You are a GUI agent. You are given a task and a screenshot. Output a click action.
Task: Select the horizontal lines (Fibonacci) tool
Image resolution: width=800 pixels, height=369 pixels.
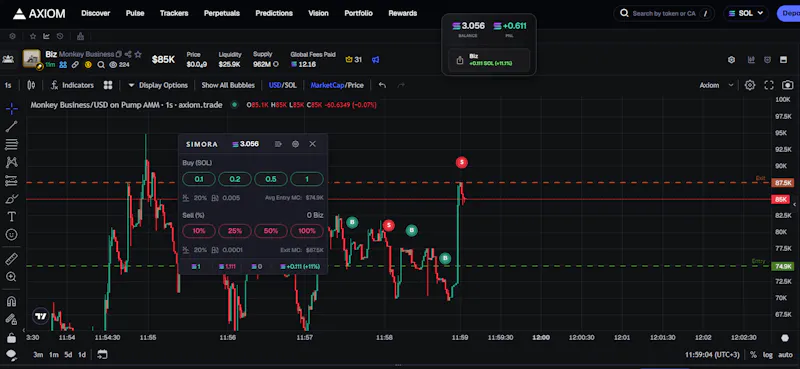pos(11,144)
